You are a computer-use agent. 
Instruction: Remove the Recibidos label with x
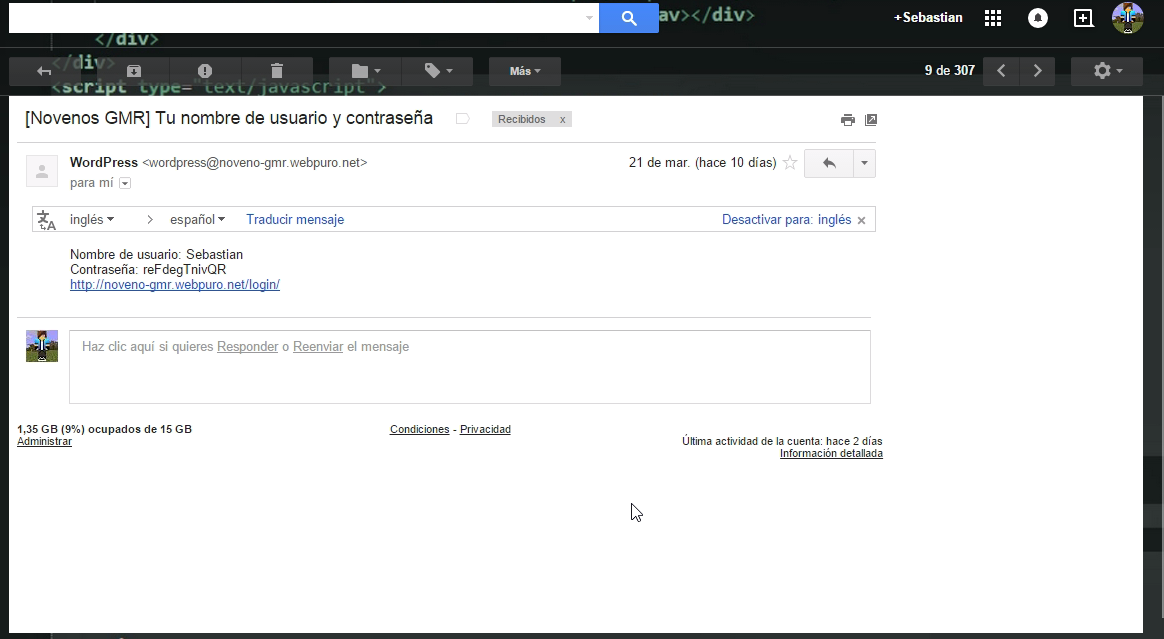point(563,119)
